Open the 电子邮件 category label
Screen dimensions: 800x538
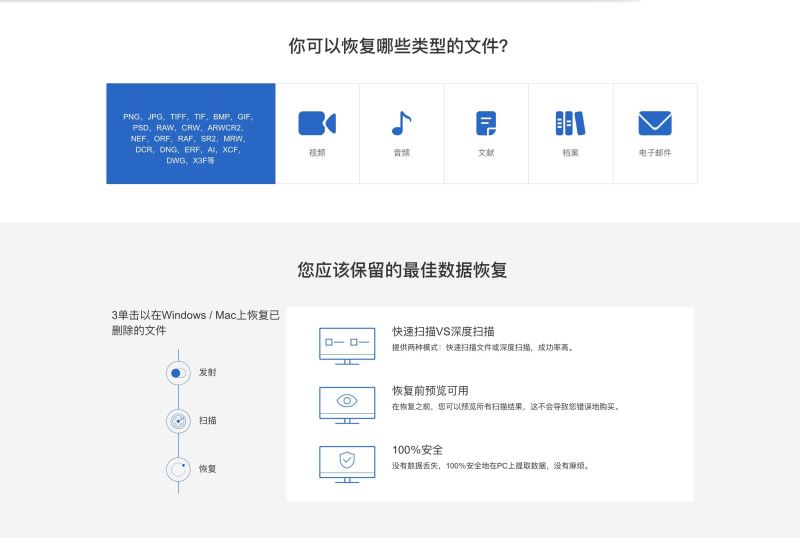click(x=655, y=153)
